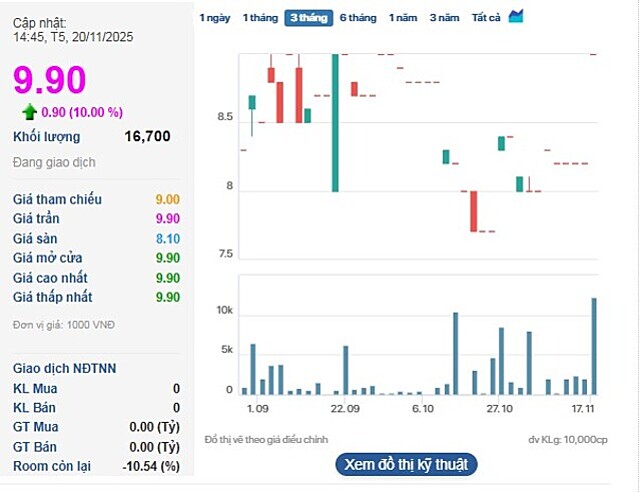Click the tallest volume bar near 17.11
The height and width of the screenshot is (493, 640).
tap(594, 346)
